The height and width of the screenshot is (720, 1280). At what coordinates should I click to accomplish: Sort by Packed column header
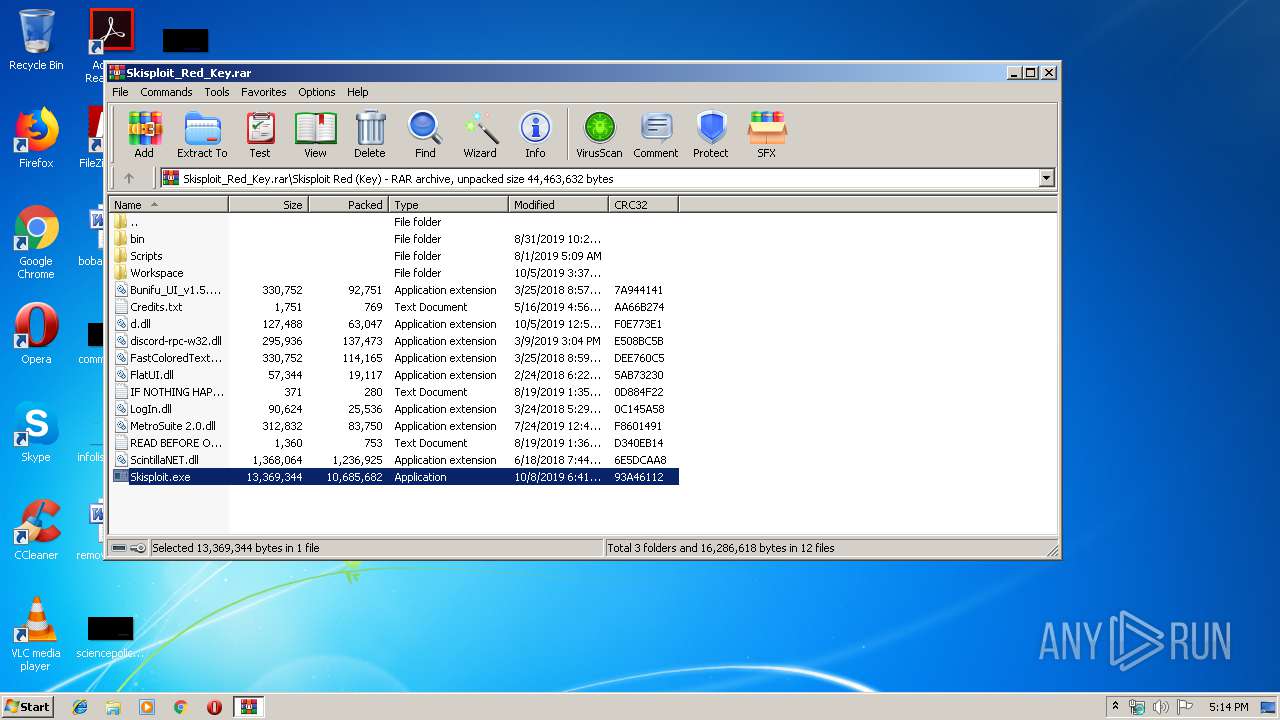(348, 205)
